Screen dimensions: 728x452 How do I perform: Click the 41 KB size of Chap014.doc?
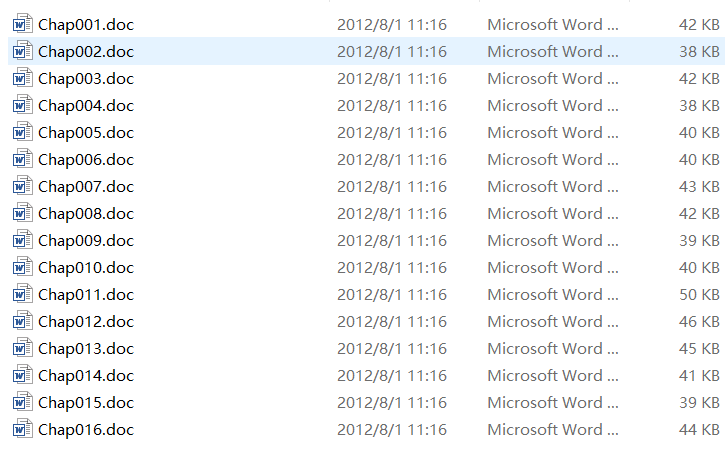tap(699, 375)
